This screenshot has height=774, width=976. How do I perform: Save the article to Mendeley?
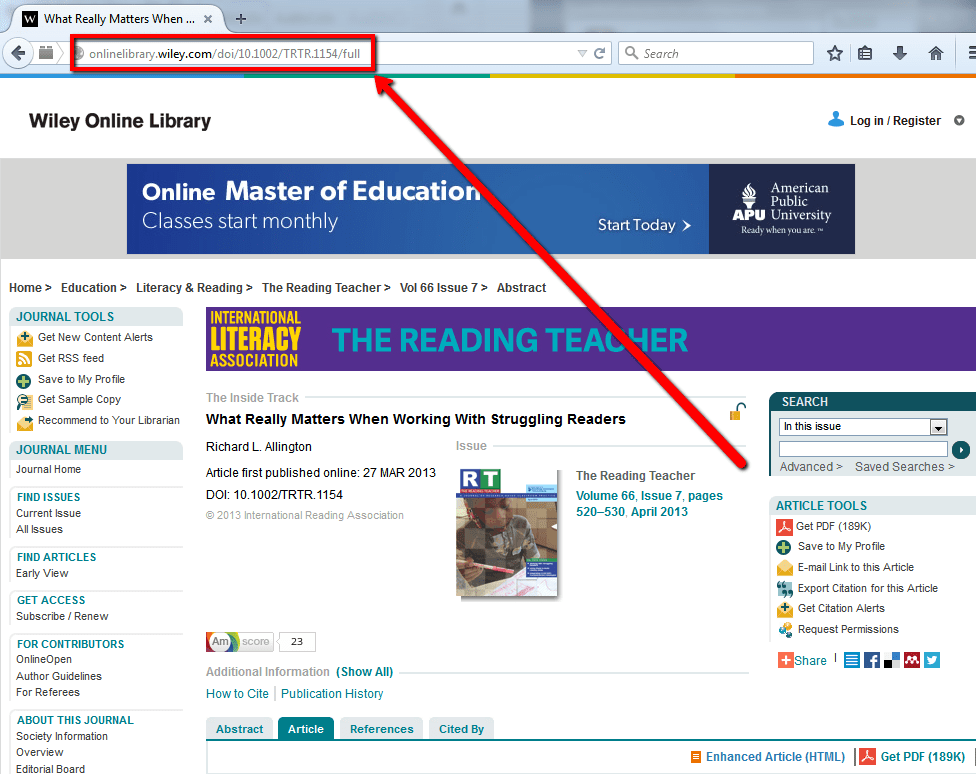click(912, 660)
